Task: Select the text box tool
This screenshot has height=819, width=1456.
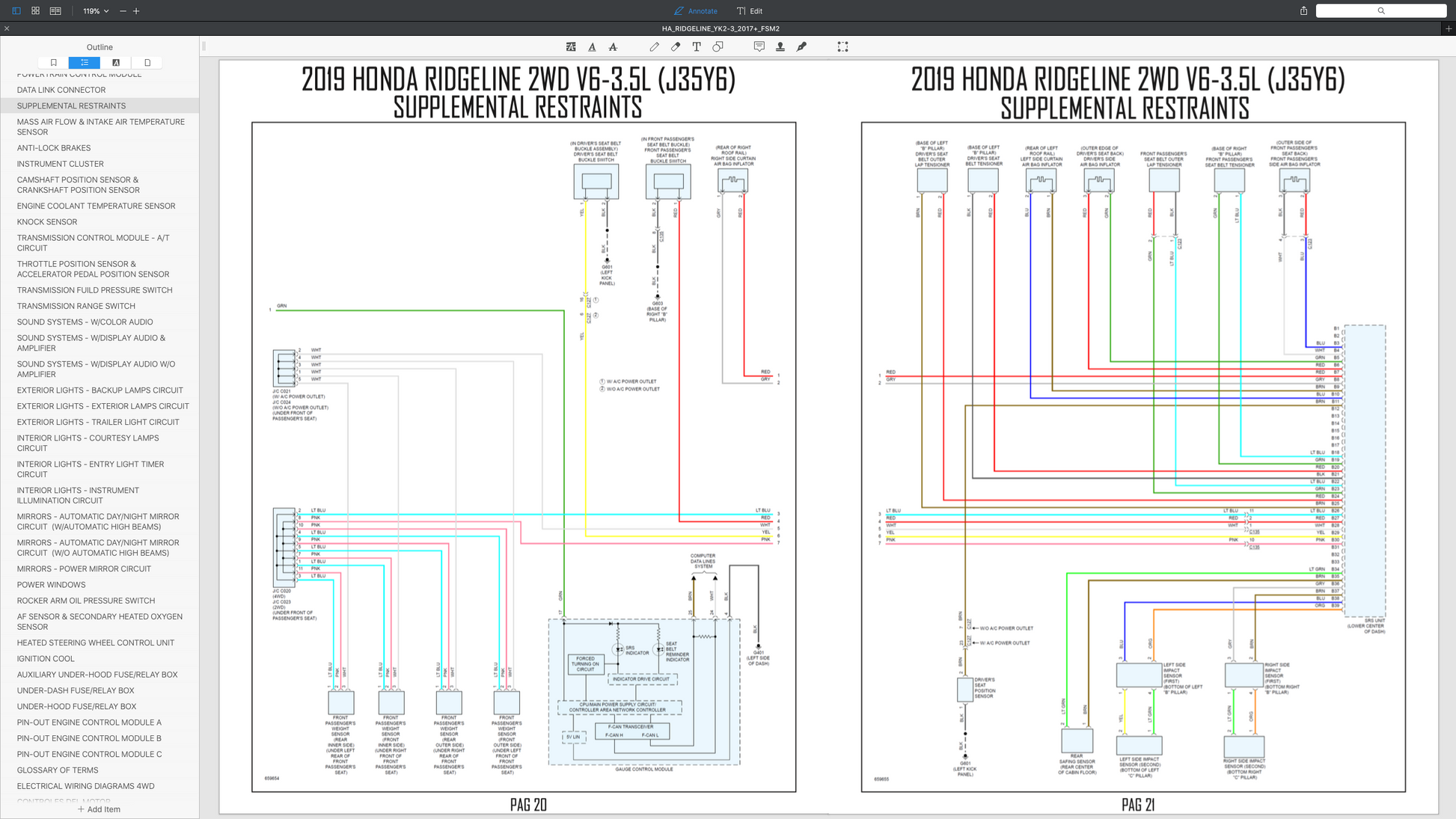Action: pos(697,46)
